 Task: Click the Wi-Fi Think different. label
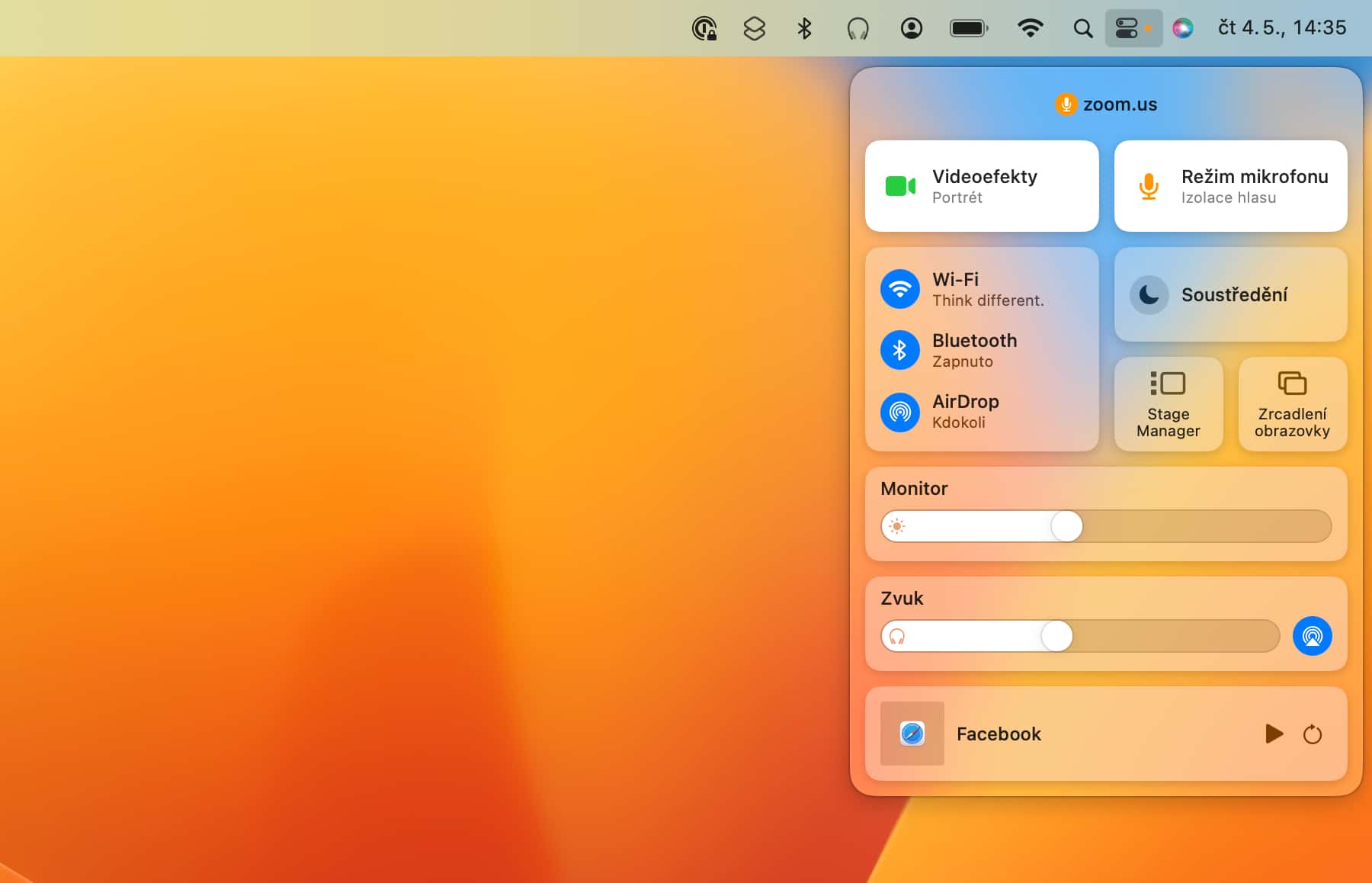click(988, 290)
